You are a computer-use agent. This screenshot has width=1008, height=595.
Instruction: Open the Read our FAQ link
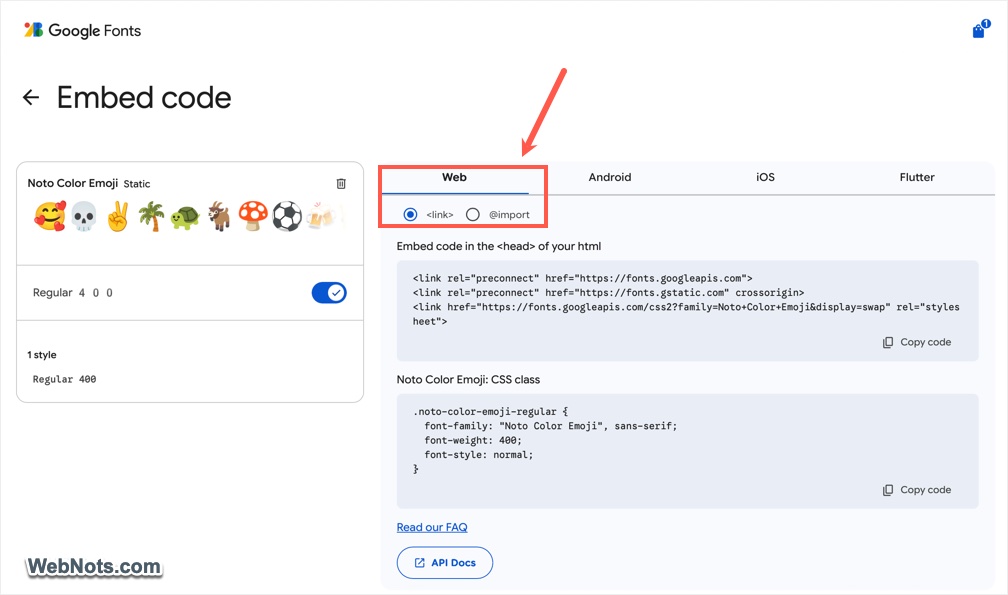432,528
